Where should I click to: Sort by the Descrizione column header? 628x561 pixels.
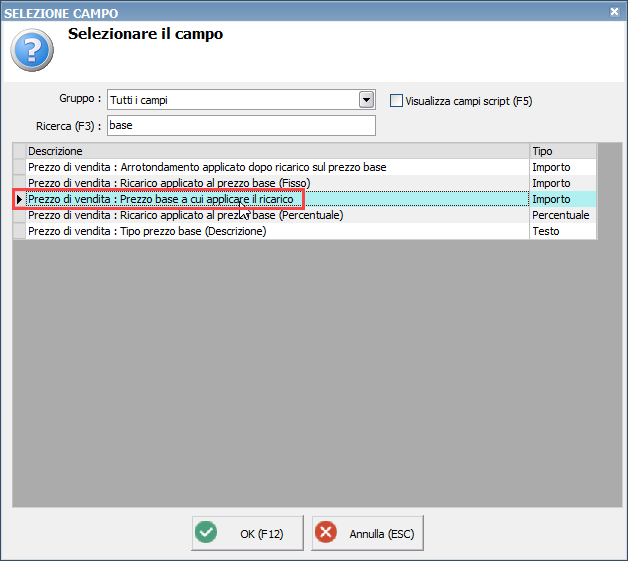278,151
